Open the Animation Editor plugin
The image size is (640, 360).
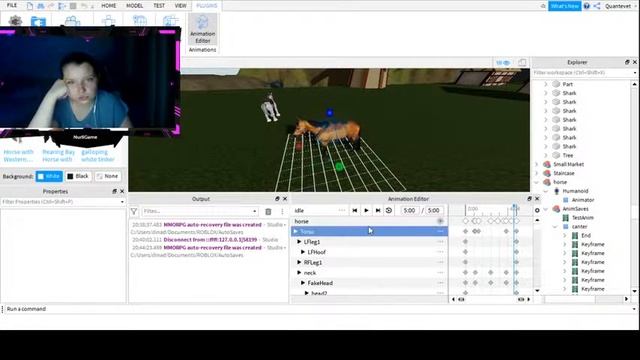(202, 29)
